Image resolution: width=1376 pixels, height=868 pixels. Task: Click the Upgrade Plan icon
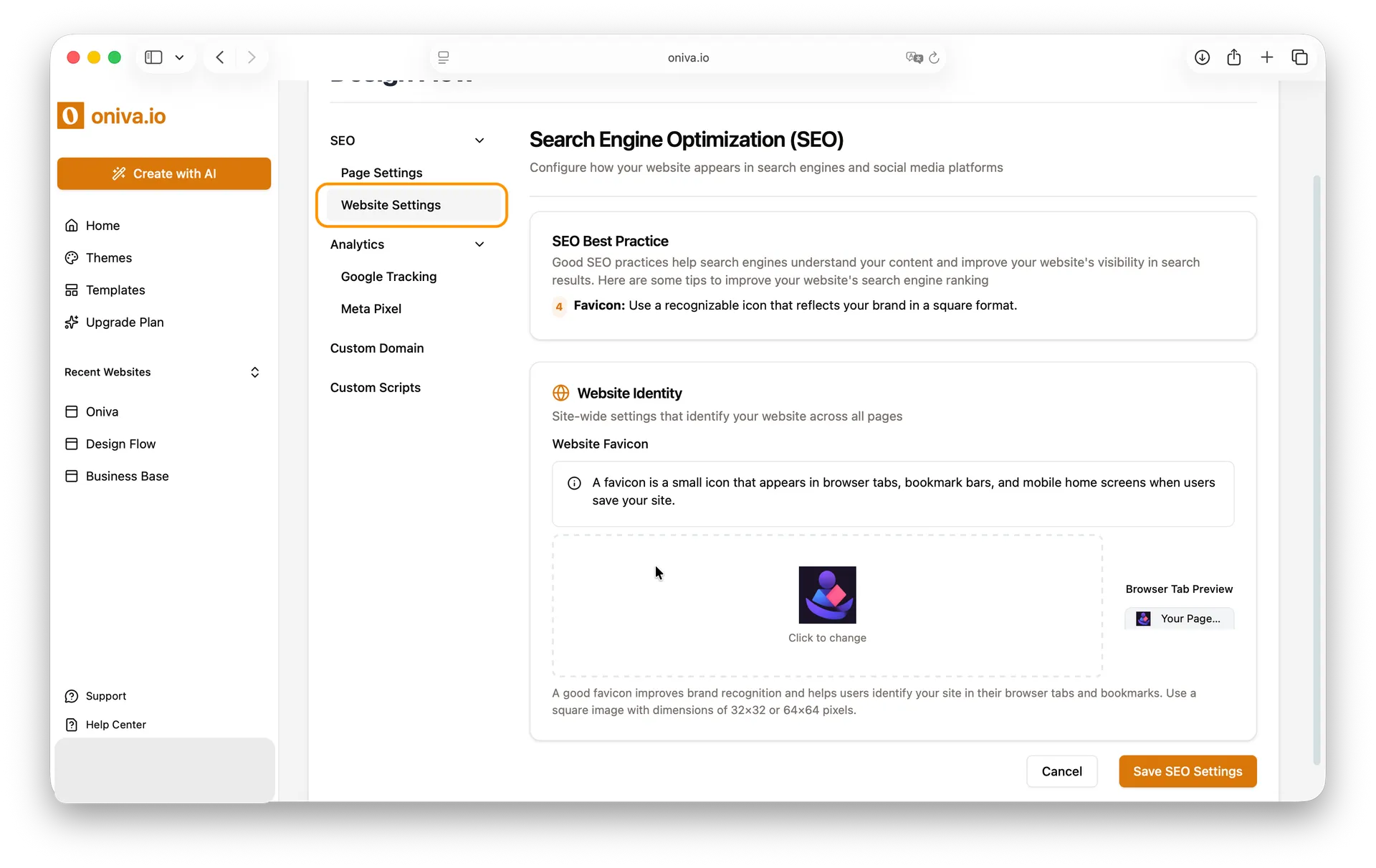pos(72,322)
